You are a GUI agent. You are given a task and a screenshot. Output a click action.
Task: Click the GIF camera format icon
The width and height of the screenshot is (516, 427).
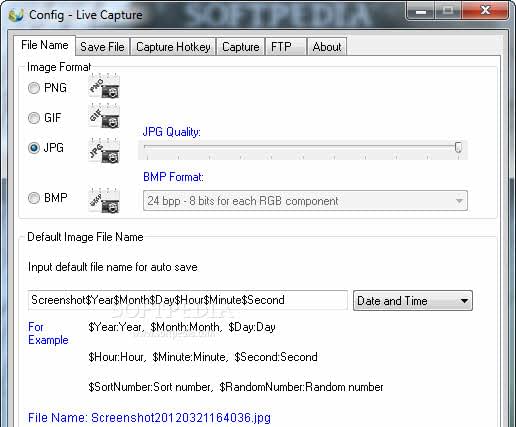click(x=104, y=116)
